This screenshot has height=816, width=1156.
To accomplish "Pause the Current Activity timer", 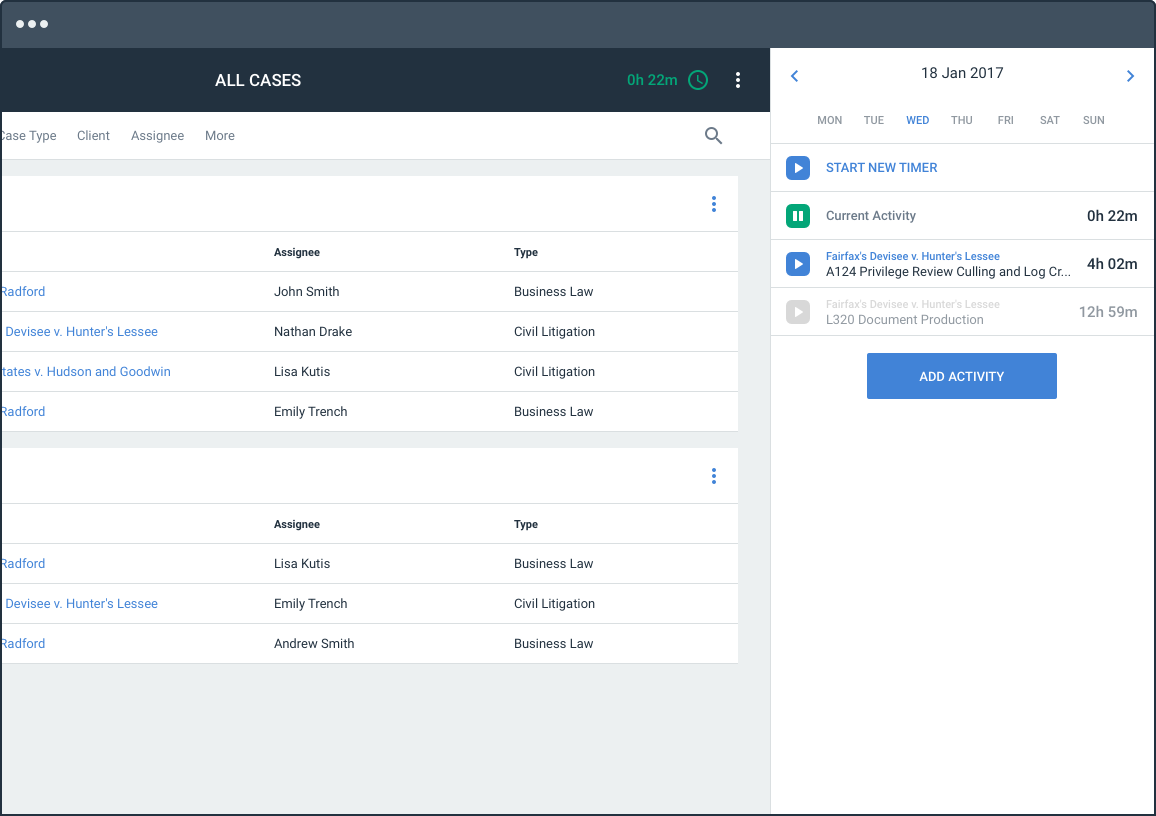I will pos(798,216).
